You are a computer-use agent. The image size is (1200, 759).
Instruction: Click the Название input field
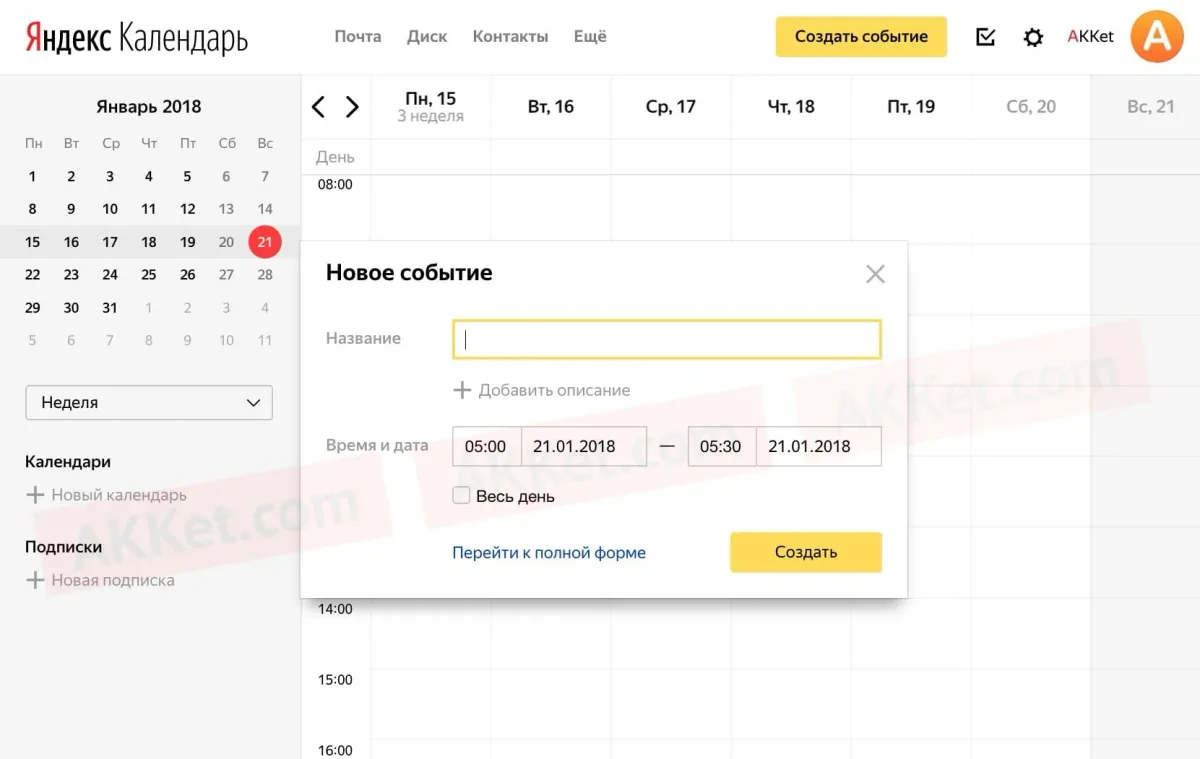click(667, 339)
